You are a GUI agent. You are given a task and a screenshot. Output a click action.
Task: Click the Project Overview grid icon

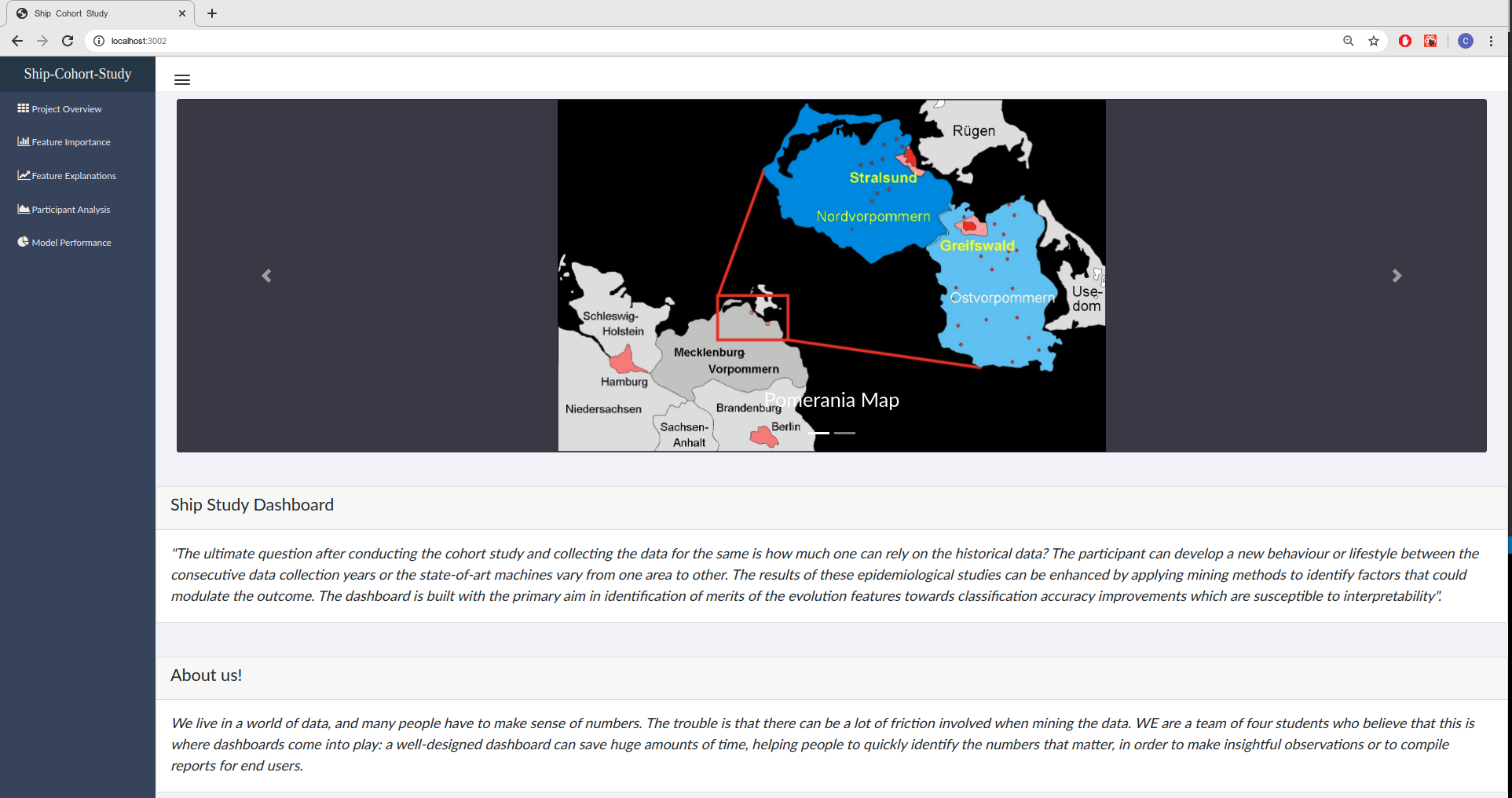24,108
